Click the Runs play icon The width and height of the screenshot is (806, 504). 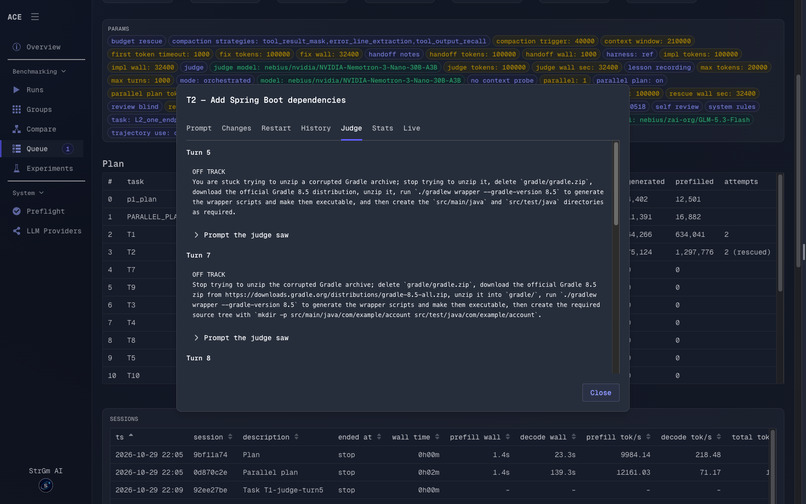[16, 89]
